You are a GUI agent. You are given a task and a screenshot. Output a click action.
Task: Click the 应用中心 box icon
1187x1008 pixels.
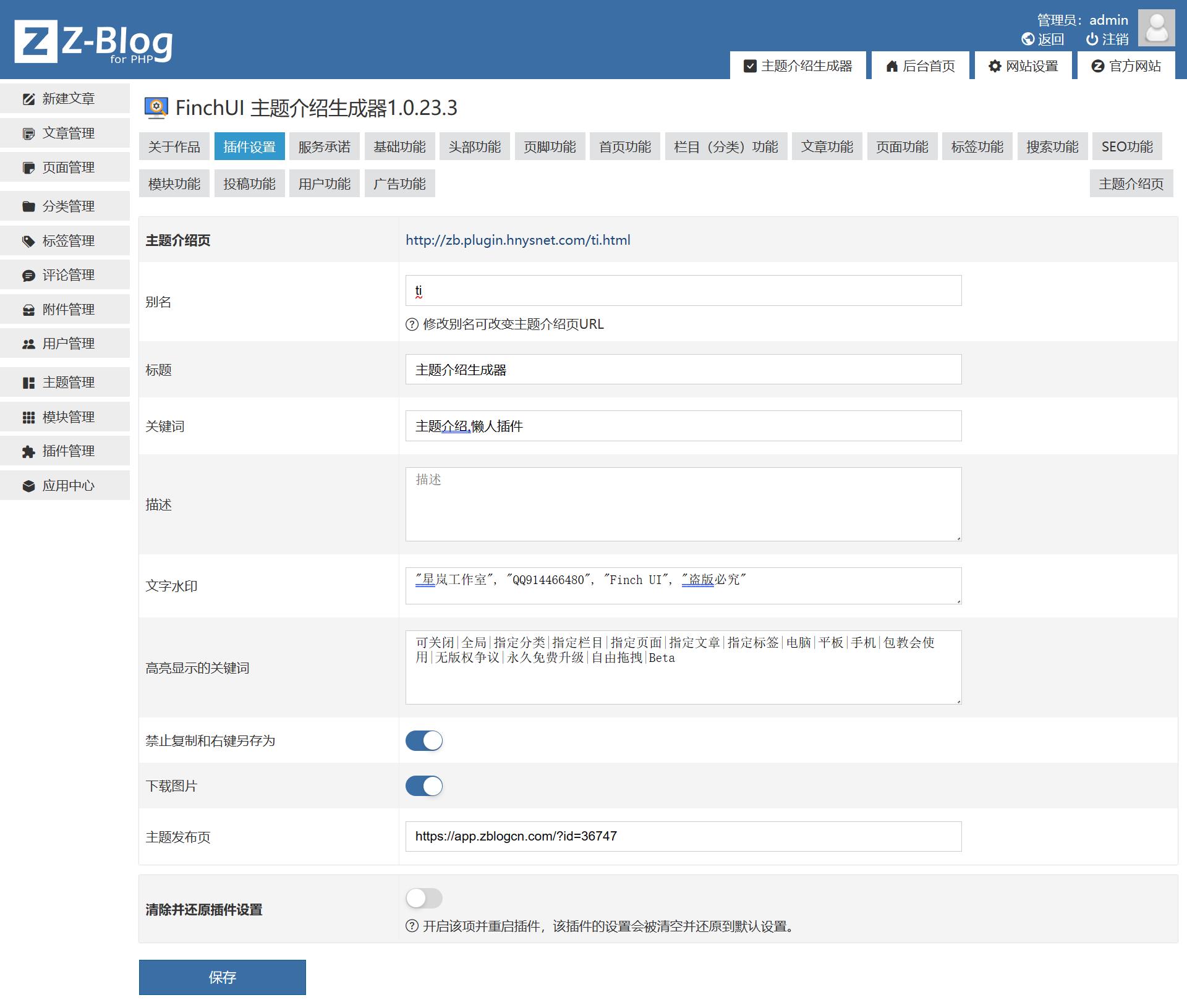(x=28, y=486)
